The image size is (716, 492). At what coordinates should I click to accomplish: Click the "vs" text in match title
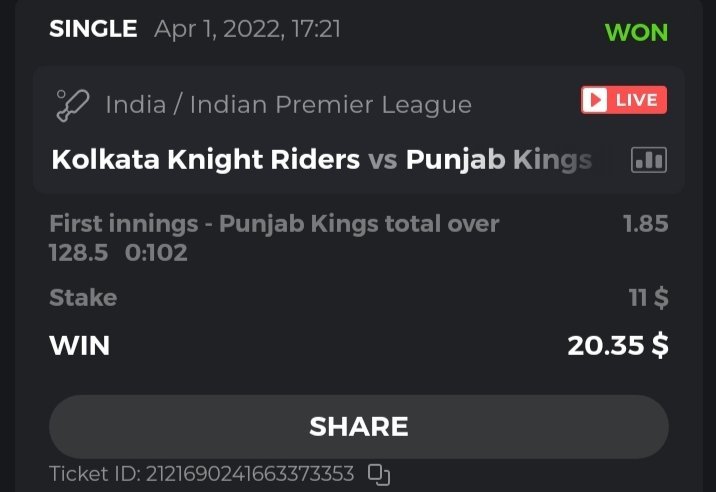383,160
